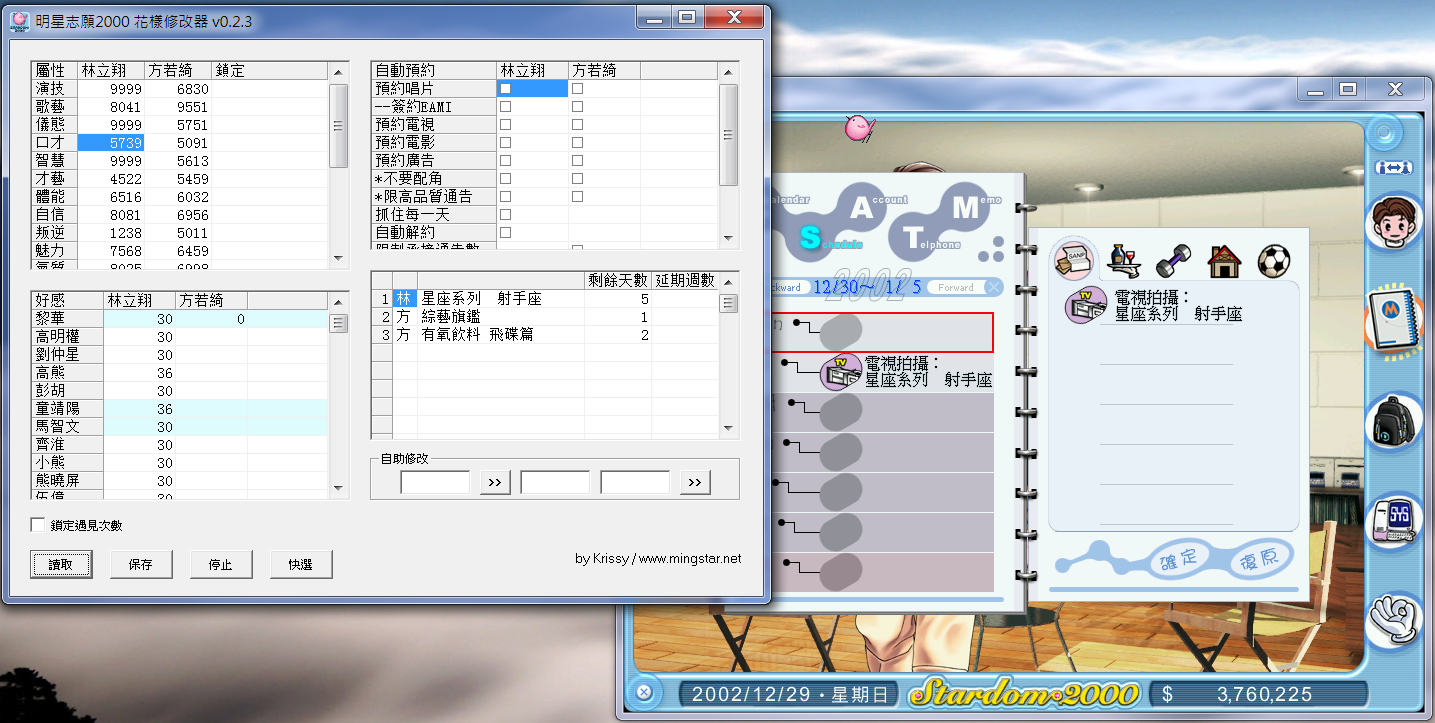This screenshot has height=723, width=1435.
Task: Click the 快選 button
Action: [x=301, y=564]
